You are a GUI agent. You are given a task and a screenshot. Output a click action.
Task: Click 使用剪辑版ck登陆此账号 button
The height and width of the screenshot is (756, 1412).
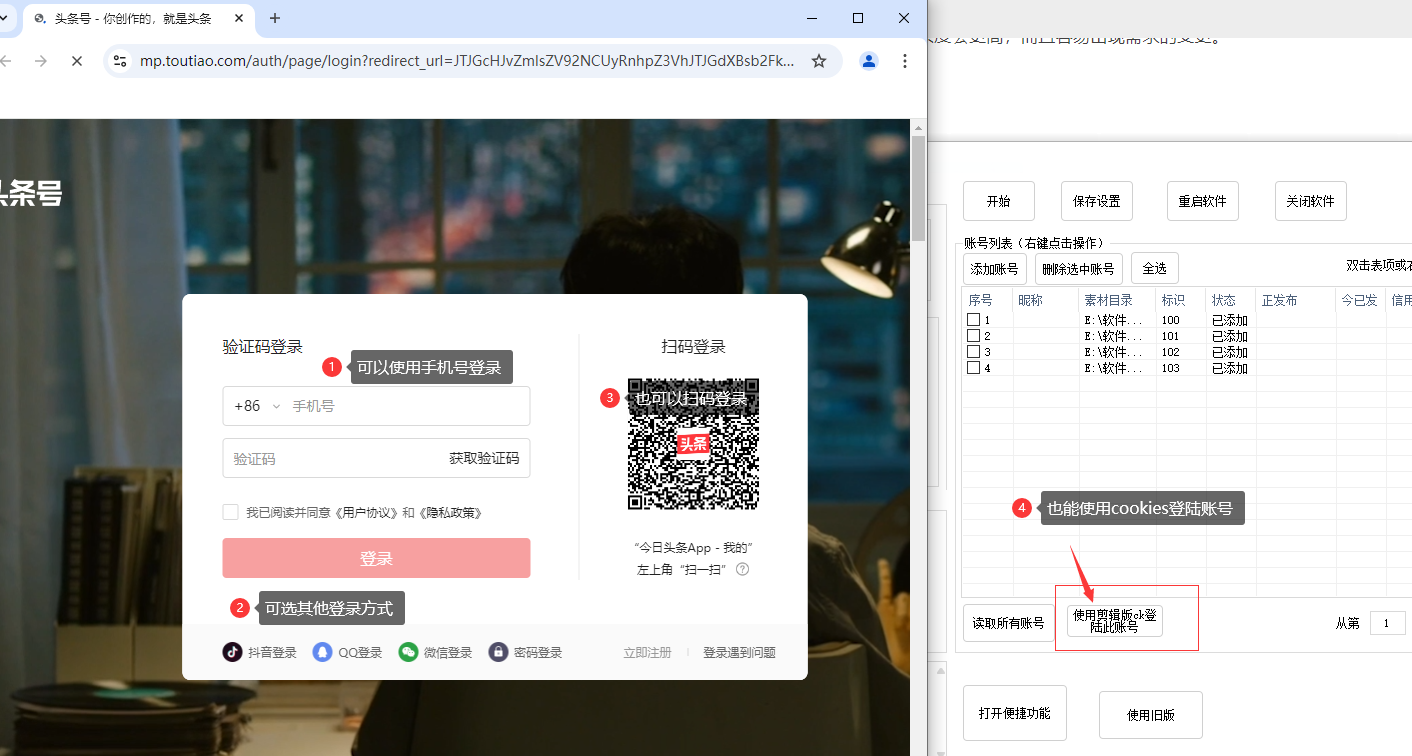(1115, 621)
